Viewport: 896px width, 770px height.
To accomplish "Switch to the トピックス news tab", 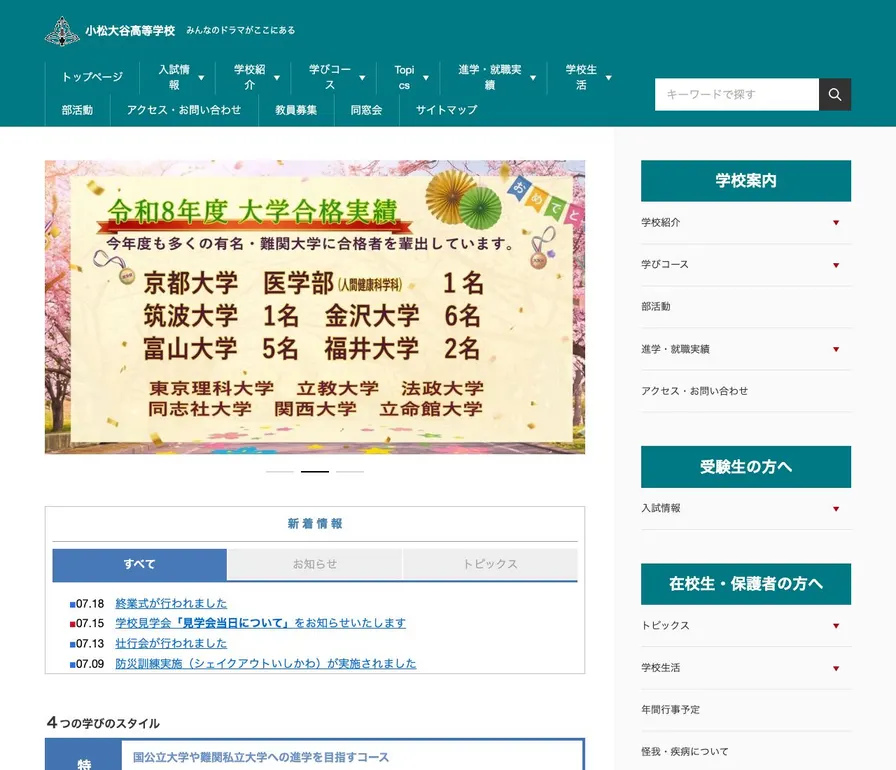I will point(490,564).
